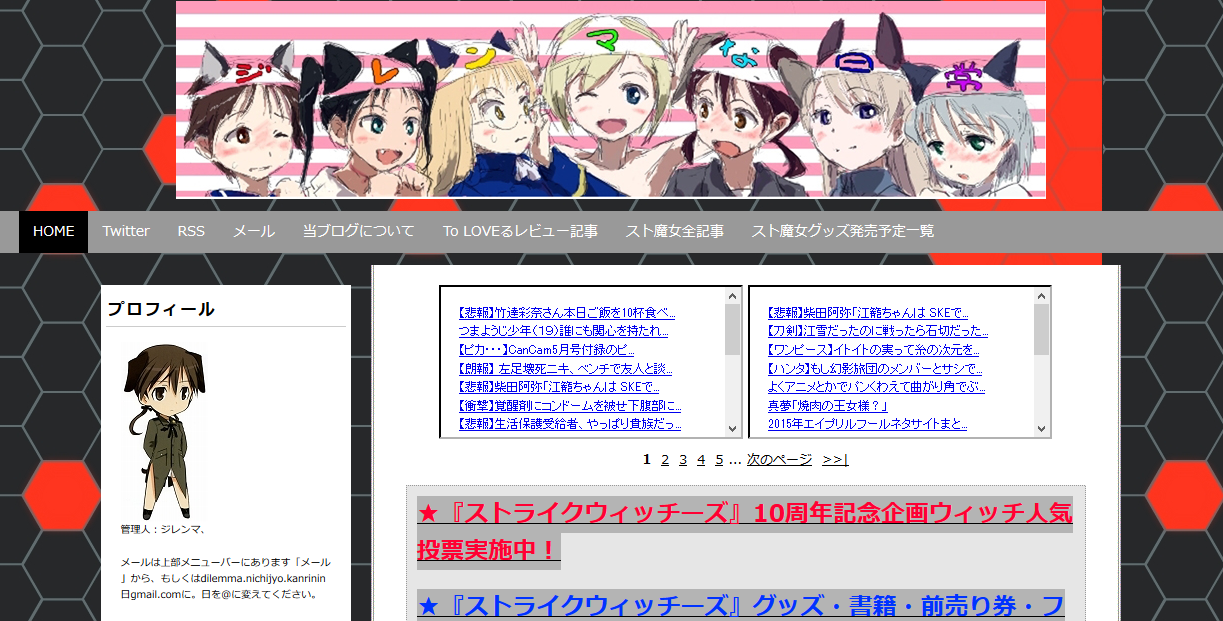Jump to last page with >>| link
Image resolution: width=1223 pixels, height=621 pixels.
coord(835,460)
